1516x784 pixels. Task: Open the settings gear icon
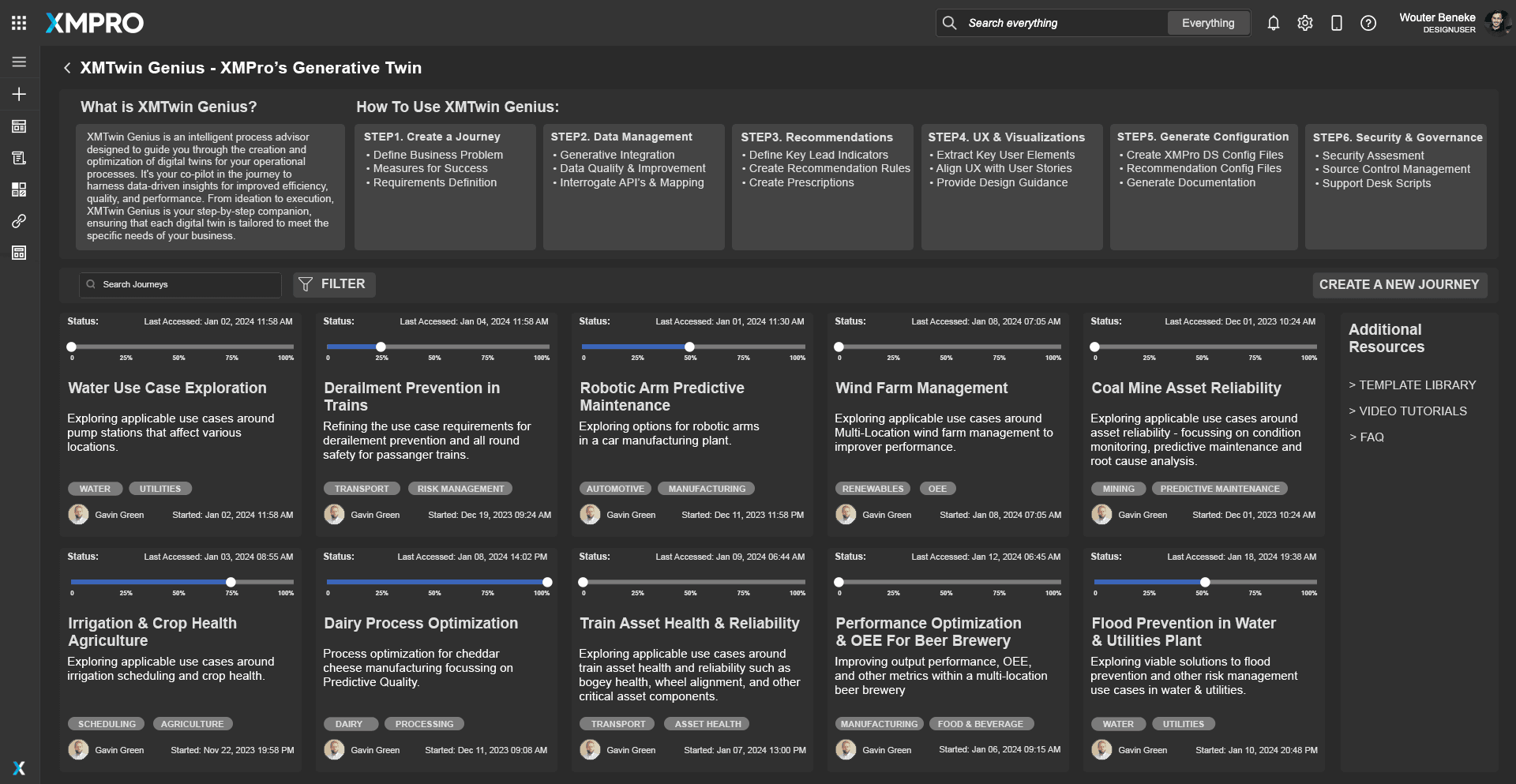click(1304, 23)
